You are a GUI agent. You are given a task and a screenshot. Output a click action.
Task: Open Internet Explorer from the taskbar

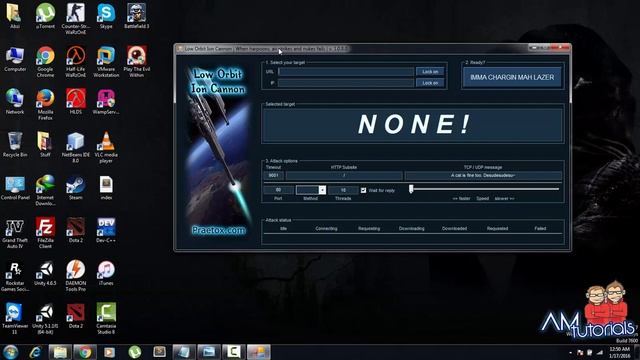pos(36,352)
